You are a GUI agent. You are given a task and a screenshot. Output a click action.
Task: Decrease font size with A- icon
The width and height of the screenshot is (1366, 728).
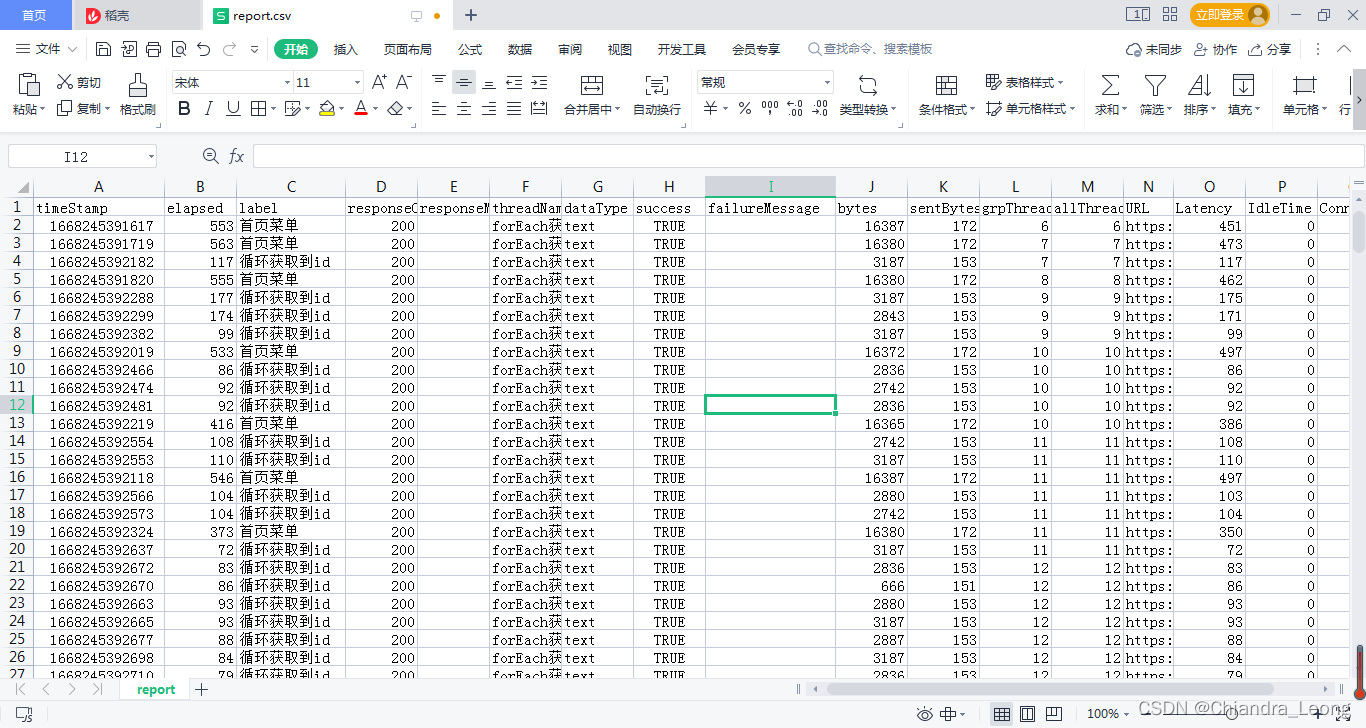click(x=403, y=82)
